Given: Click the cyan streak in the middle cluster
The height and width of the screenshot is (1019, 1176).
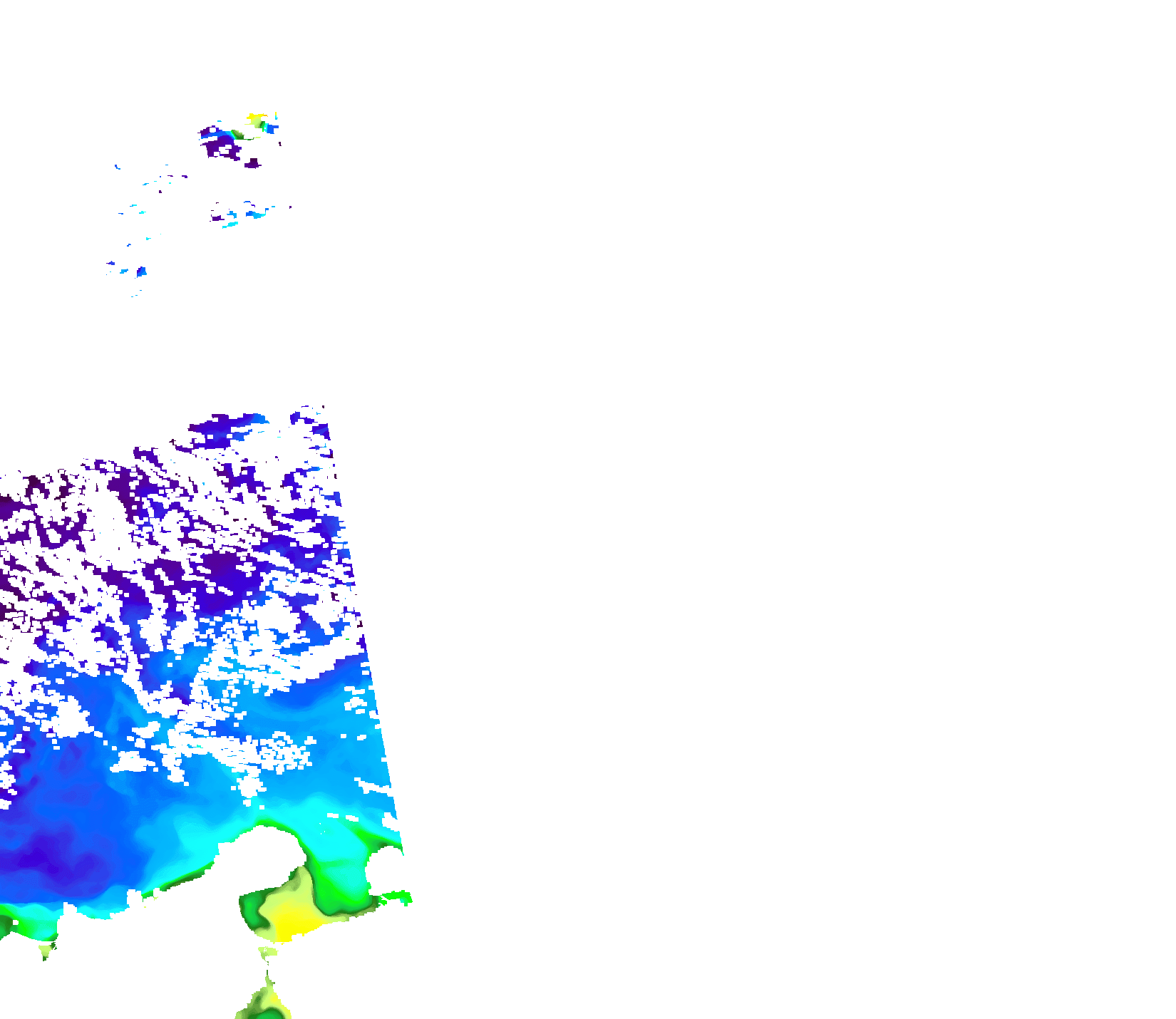Looking at the screenshot, I should [230, 225].
